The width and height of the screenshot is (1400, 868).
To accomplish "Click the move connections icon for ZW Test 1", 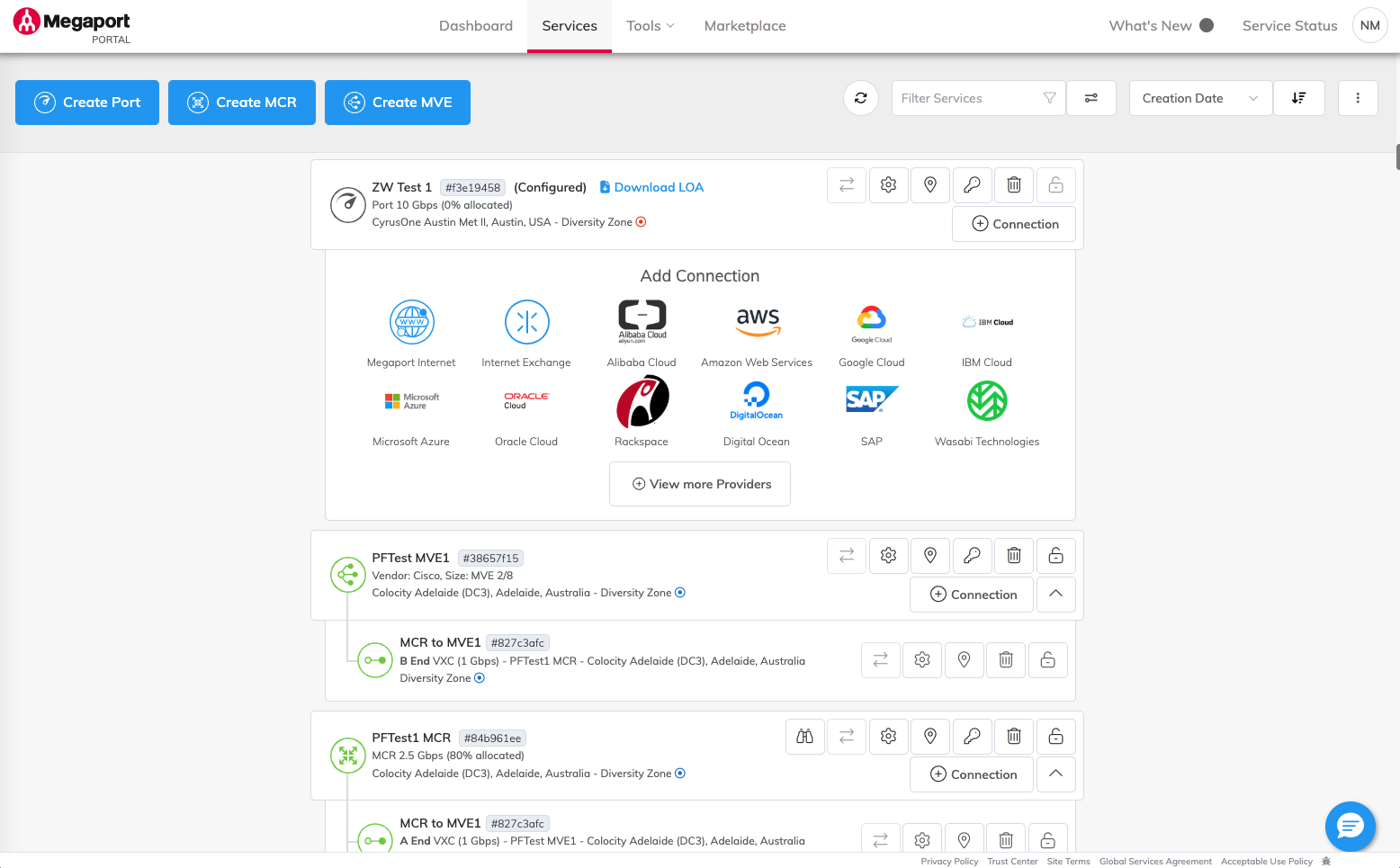I will tap(847, 185).
